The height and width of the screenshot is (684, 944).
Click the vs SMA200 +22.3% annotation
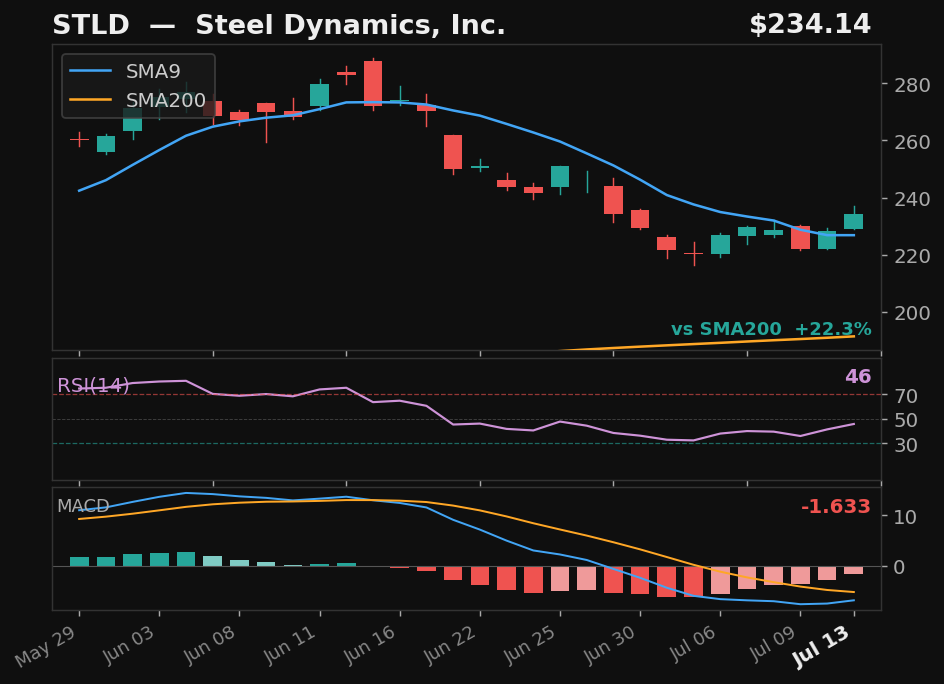pos(771,329)
